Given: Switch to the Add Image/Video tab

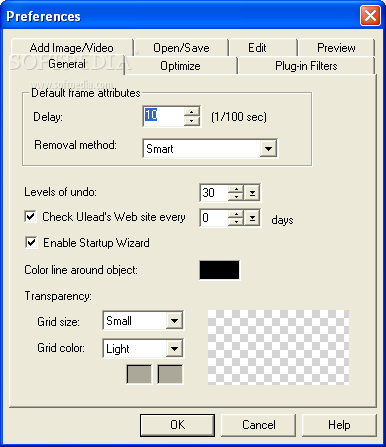Looking at the screenshot, I should pos(72,48).
